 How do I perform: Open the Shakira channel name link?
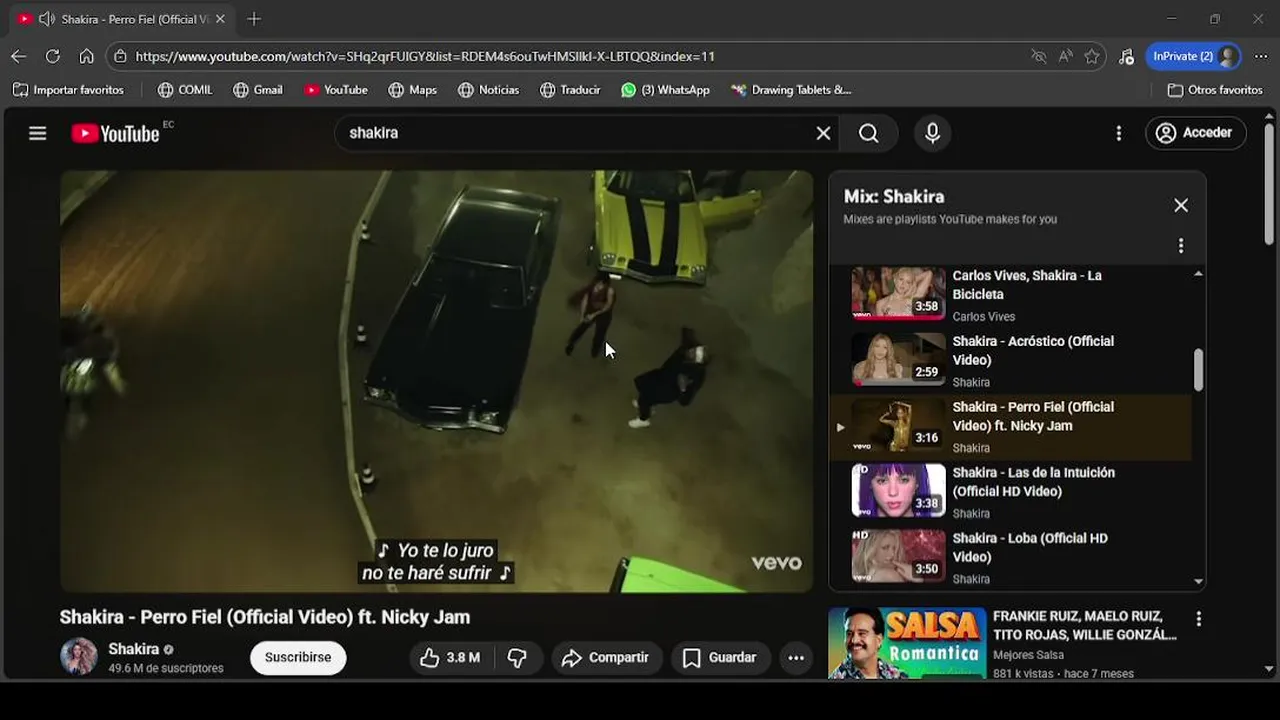134,649
